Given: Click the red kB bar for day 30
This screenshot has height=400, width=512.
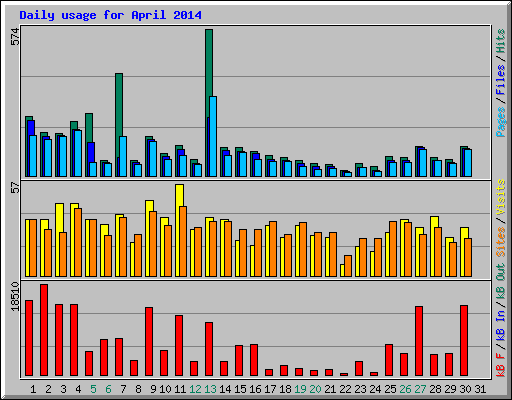Looking at the screenshot, I should coord(464,340).
